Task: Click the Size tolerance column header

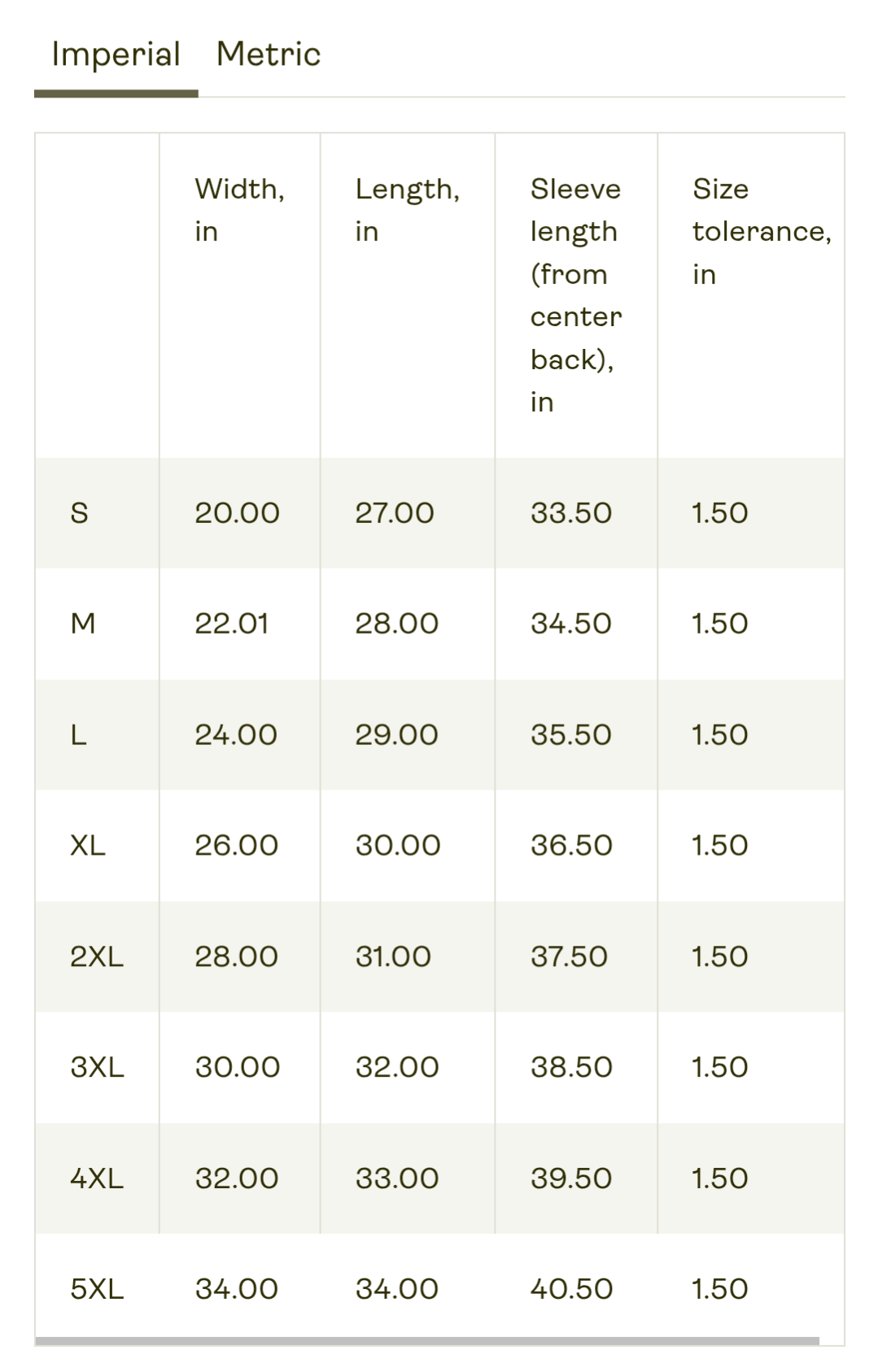Action: click(x=762, y=231)
